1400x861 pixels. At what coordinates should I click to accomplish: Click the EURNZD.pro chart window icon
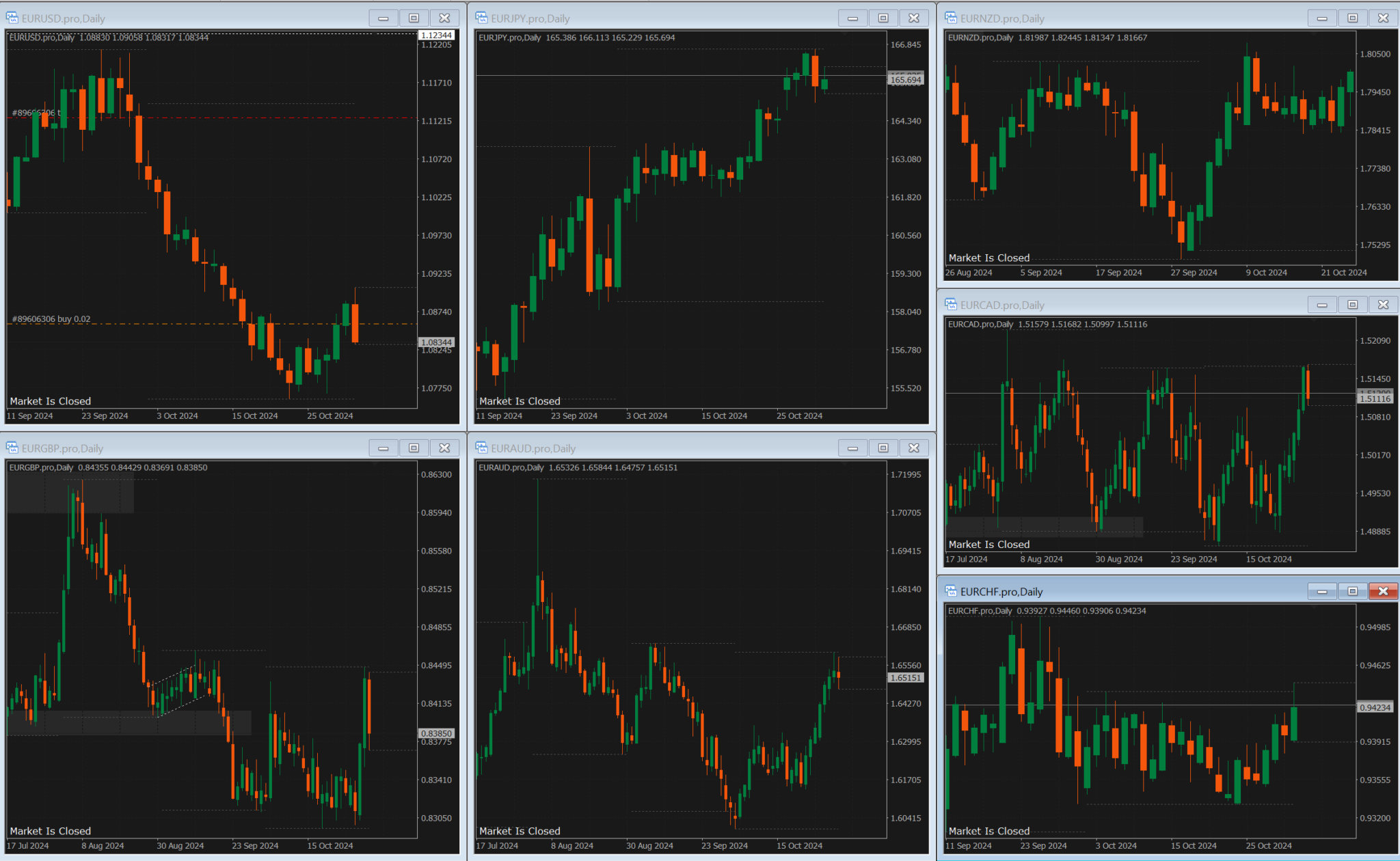click(951, 18)
